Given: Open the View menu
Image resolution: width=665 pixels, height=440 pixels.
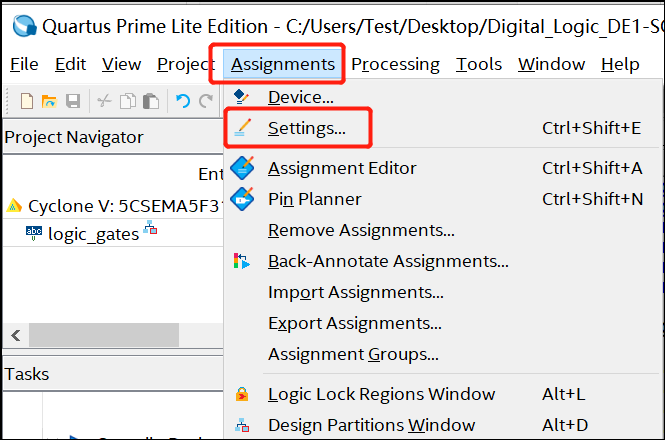Looking at the screenshot, I should pyautogui.click(x=121, y=64).
